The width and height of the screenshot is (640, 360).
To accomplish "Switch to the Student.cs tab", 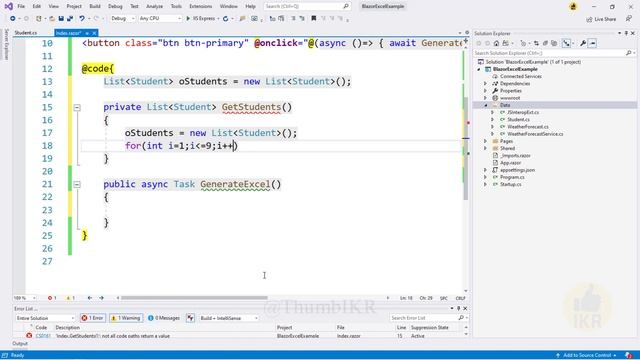I will (26, 33).
